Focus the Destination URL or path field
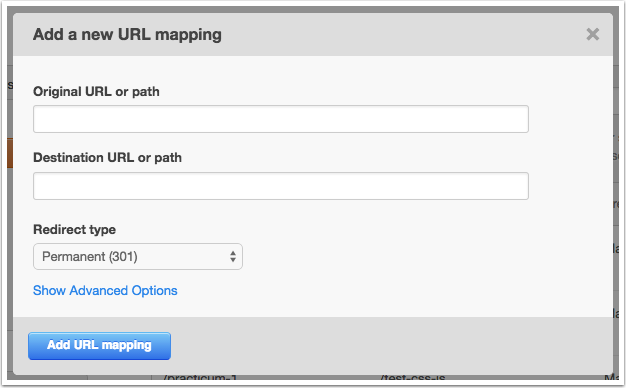The height and width of the screenshot is (388, 626). (281, 186)
